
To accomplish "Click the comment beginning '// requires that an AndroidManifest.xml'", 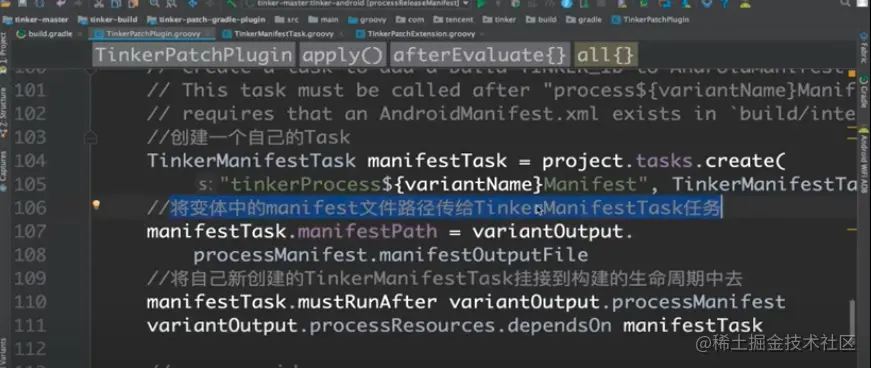I will [x=501, y=114].
